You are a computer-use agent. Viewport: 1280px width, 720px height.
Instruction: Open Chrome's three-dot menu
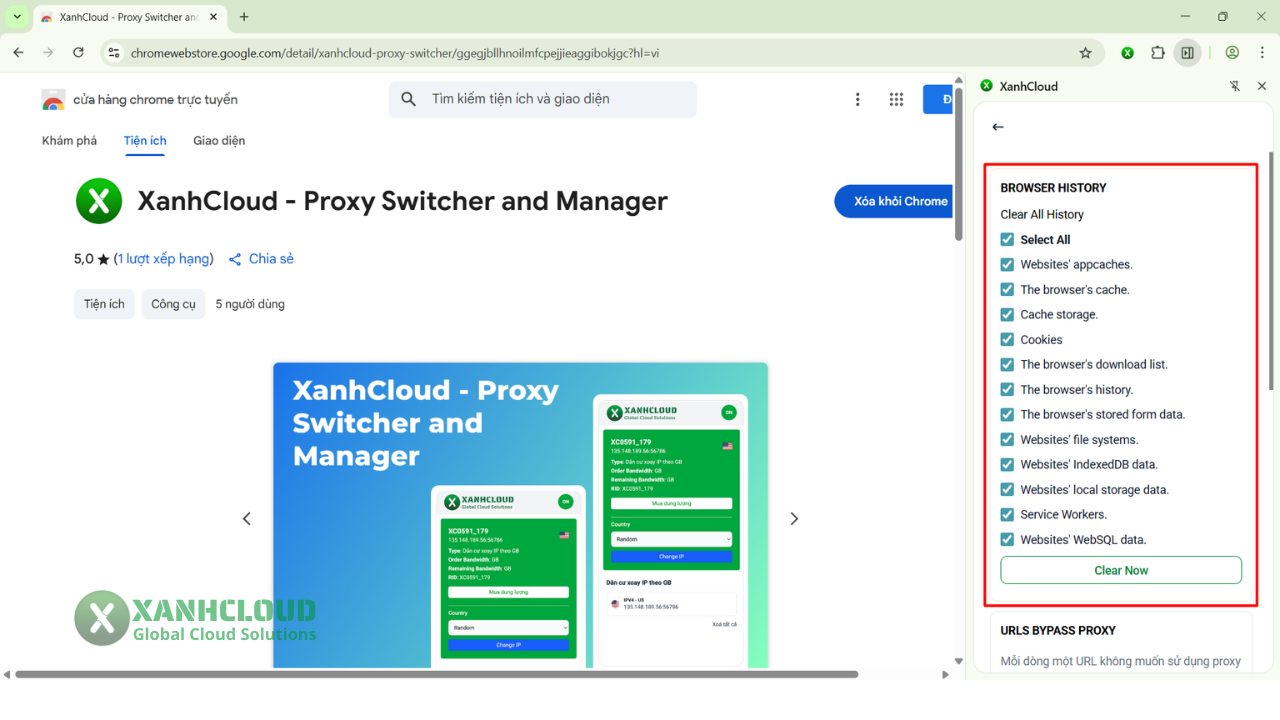pyautogui.click(x=1262, y=53)
